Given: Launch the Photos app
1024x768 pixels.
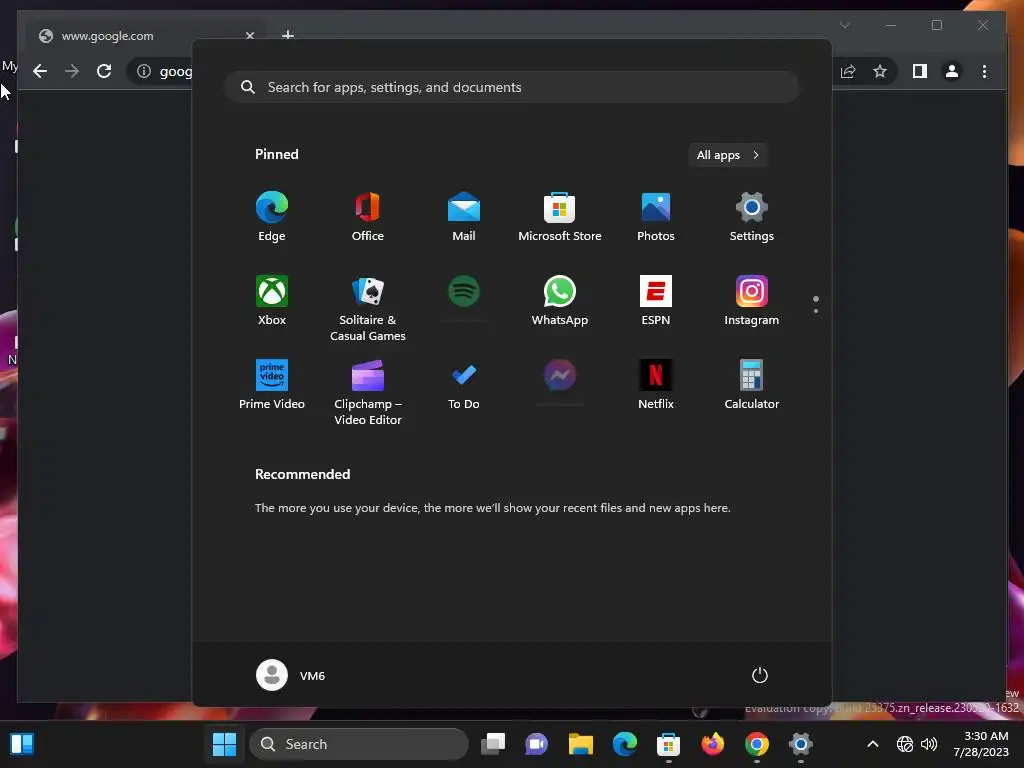Looking at the screenshot, I should (x=656, y=217).
